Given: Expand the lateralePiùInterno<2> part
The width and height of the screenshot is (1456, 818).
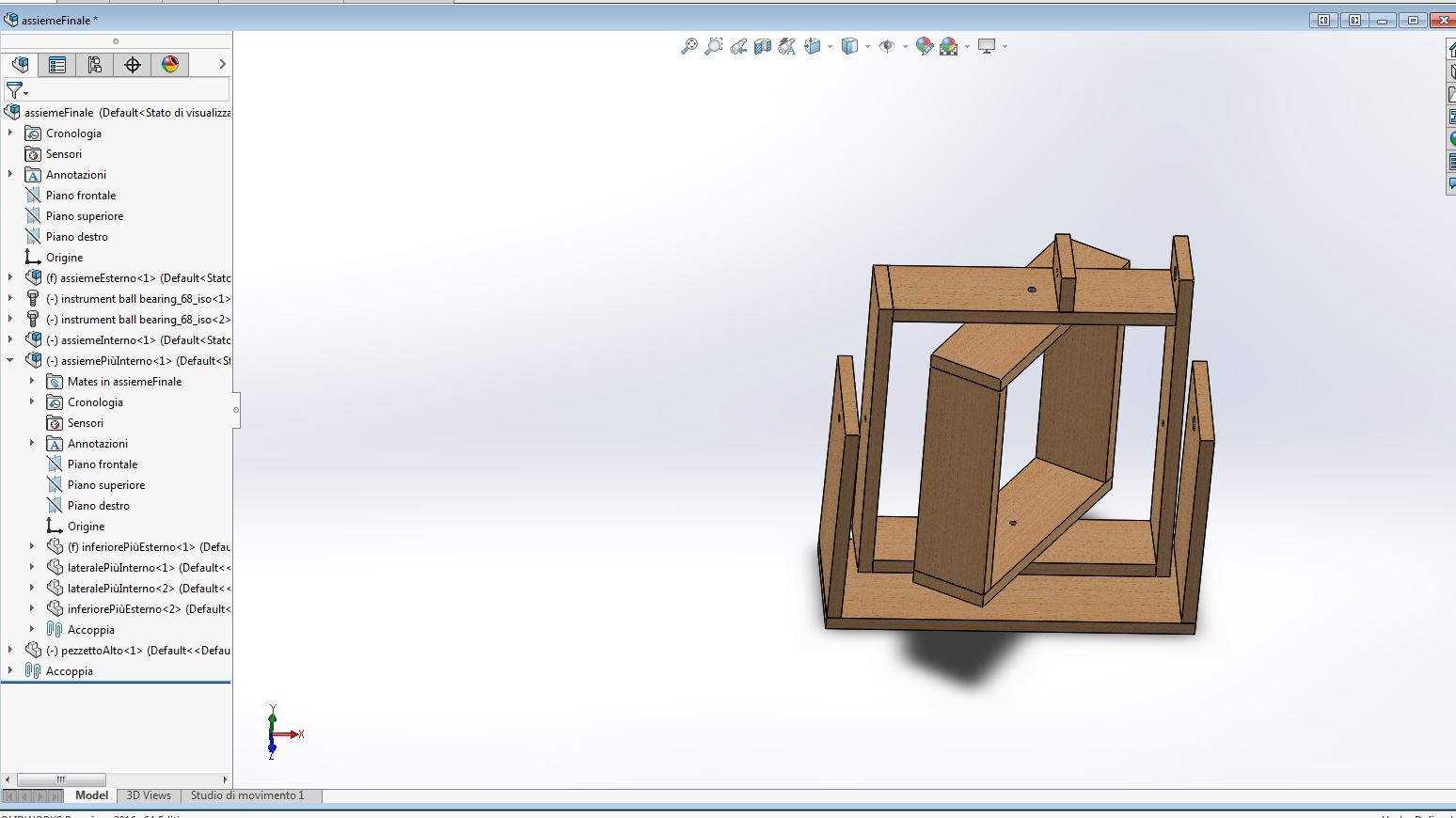Looking at the screenshot, I should 32,588.
